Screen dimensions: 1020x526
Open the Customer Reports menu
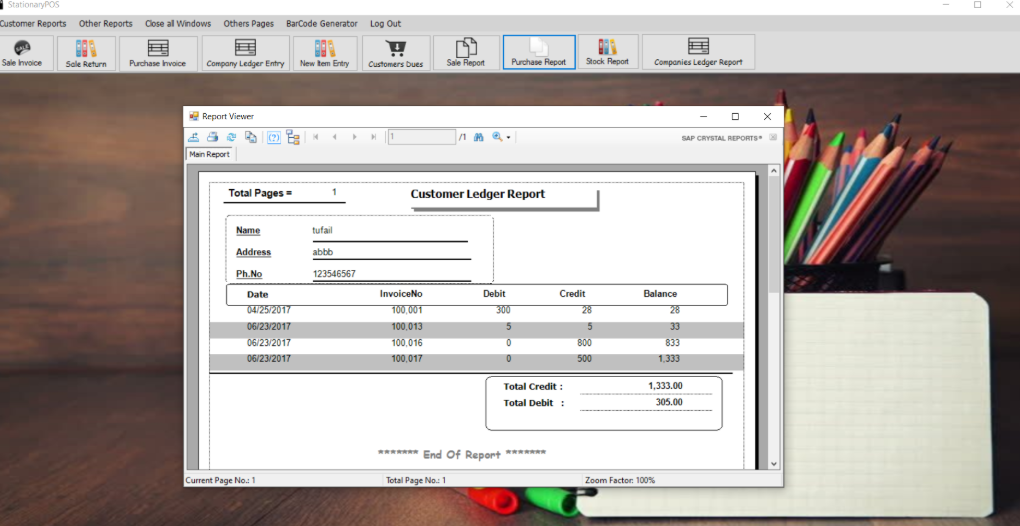click(x=33, y=23)
